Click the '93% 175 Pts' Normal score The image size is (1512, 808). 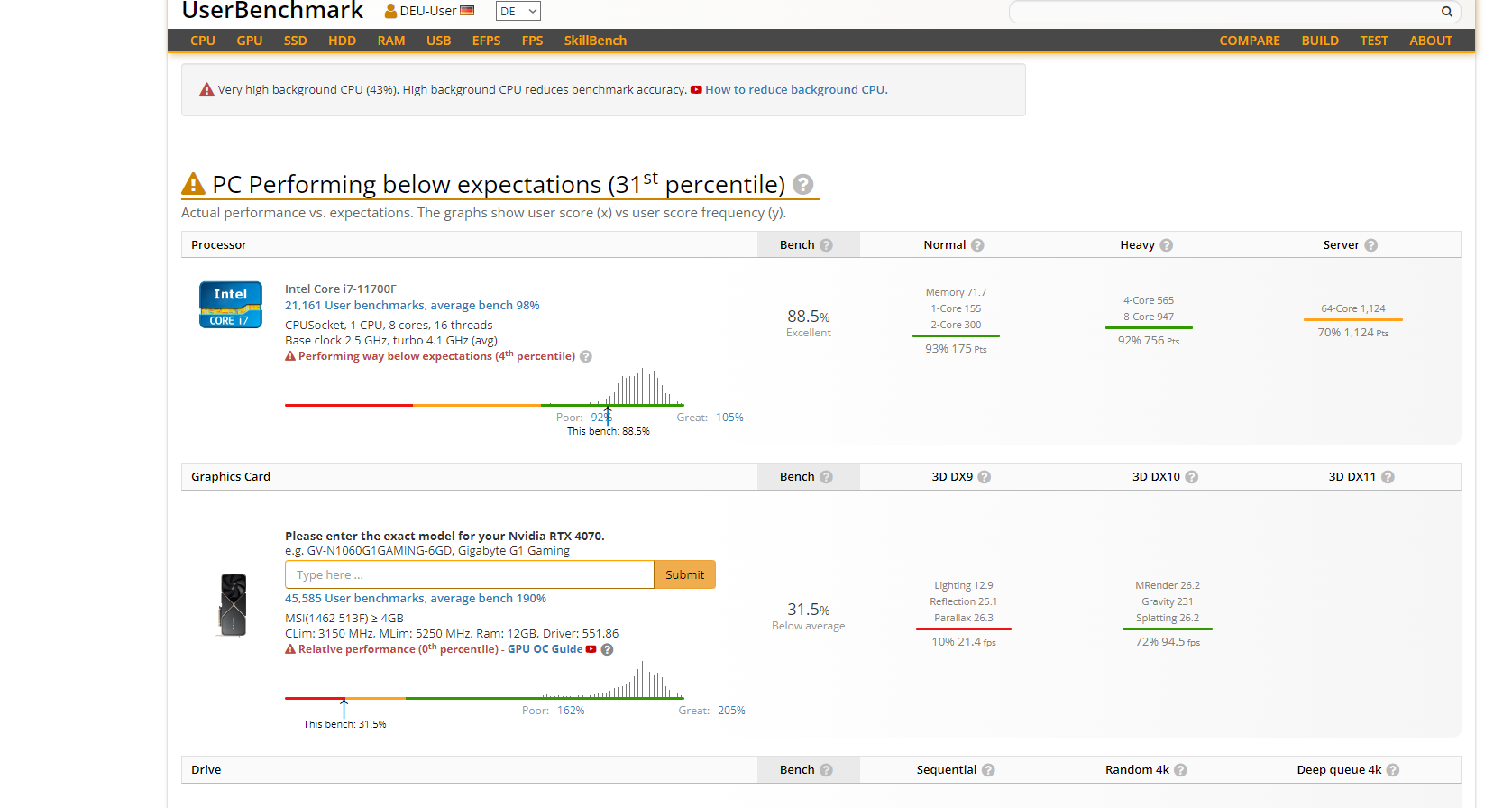956,349
